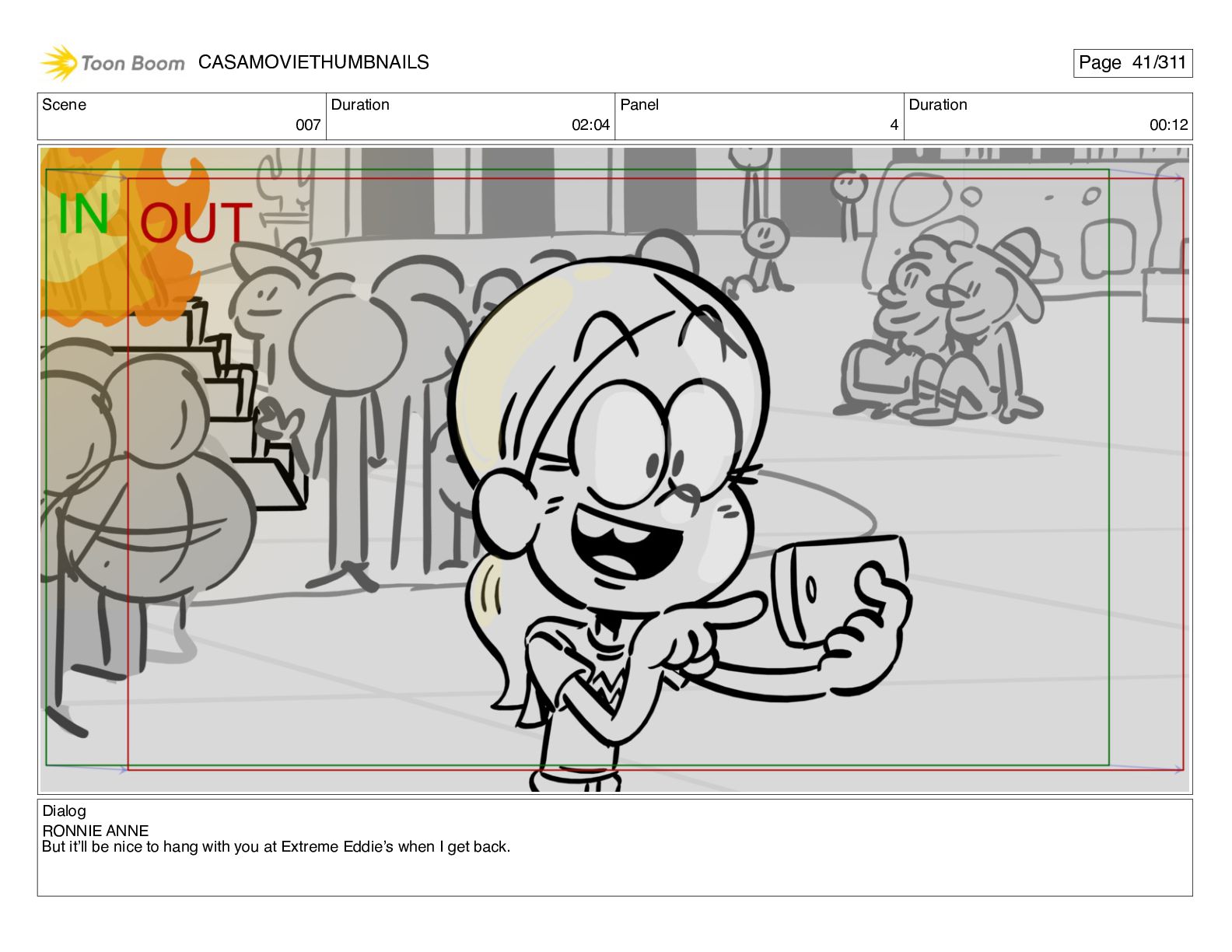Viewport: 1232px width, 952px height.
Task: Click the green IN camera label
Action: click(x=83, y=214)
